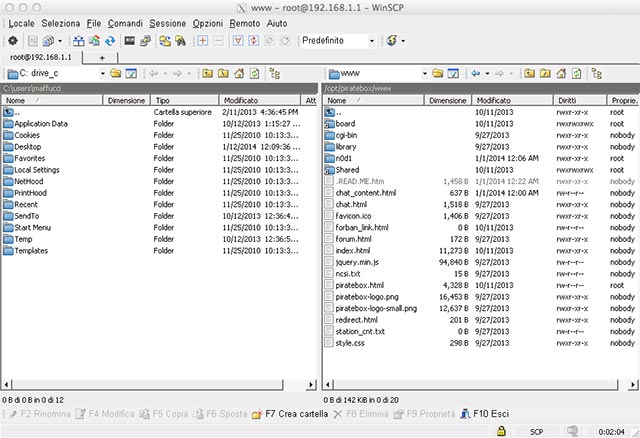
Task: Select the Application Data local folder
Action: tap(41, 124)
